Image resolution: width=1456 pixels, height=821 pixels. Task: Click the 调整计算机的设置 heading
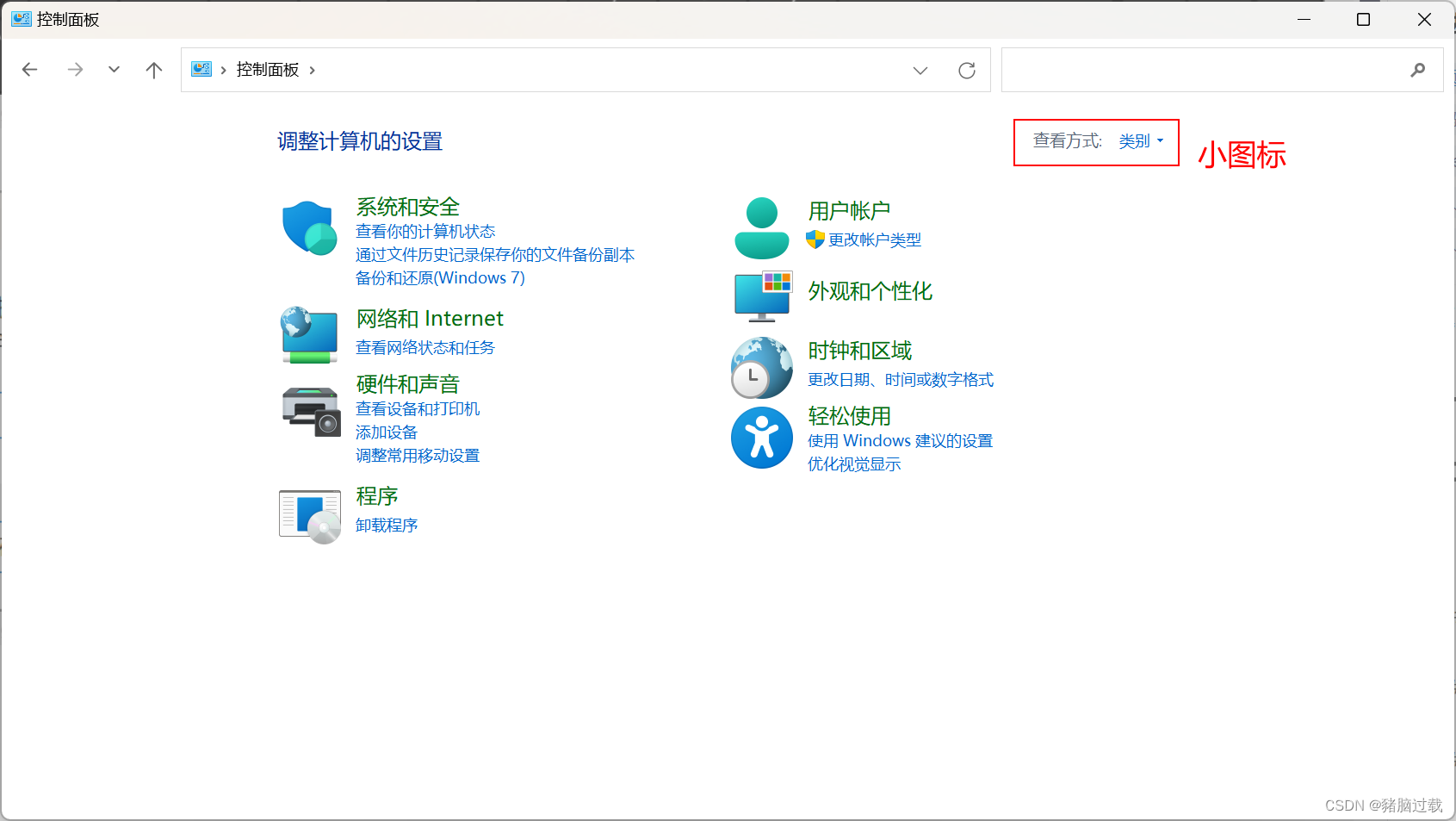(x=360, y=141)
